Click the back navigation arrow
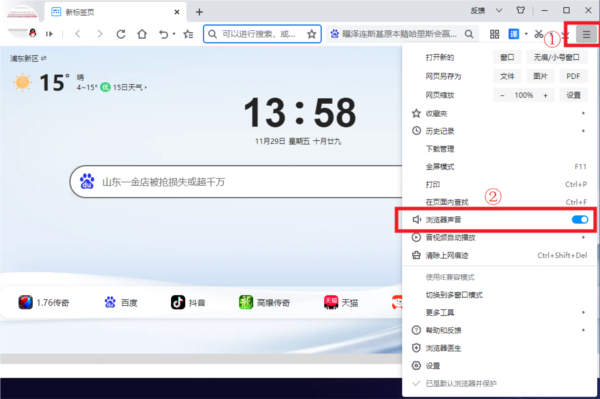Screen dimensions: 600x399 [x=78, y=34]
